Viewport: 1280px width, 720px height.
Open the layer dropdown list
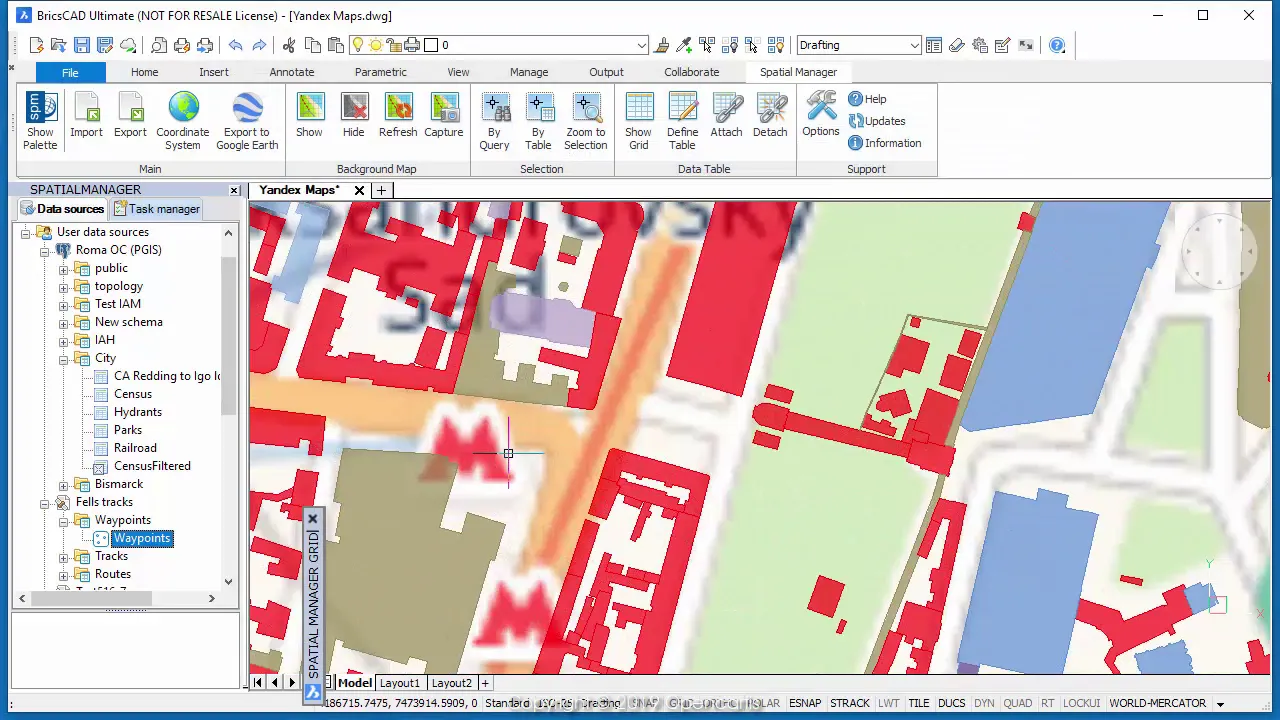coord(642,45)
